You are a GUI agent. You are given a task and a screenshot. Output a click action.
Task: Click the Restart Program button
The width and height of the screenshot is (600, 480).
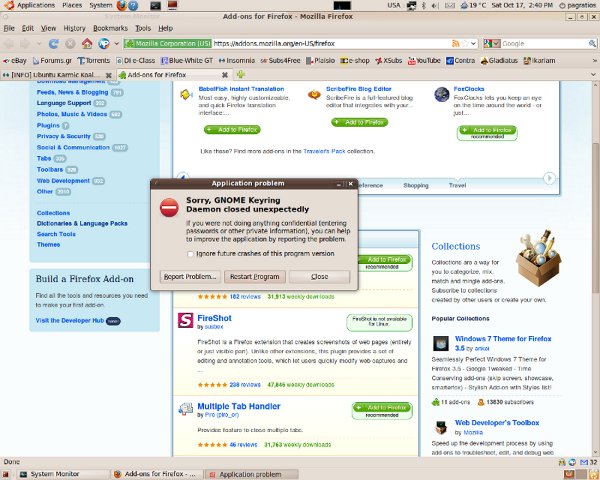pos(254,277)
